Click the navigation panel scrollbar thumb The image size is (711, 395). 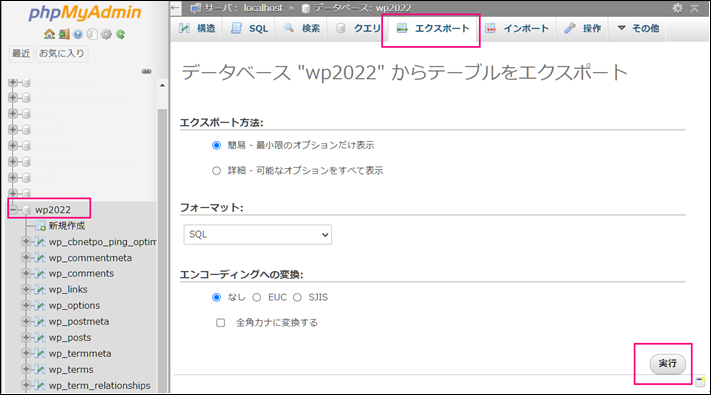(162, 249)
